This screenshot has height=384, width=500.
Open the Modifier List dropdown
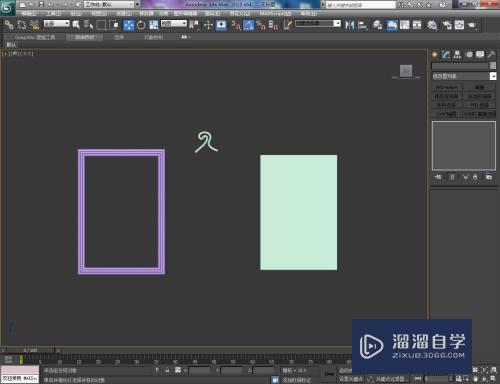[x=464, y=76]
